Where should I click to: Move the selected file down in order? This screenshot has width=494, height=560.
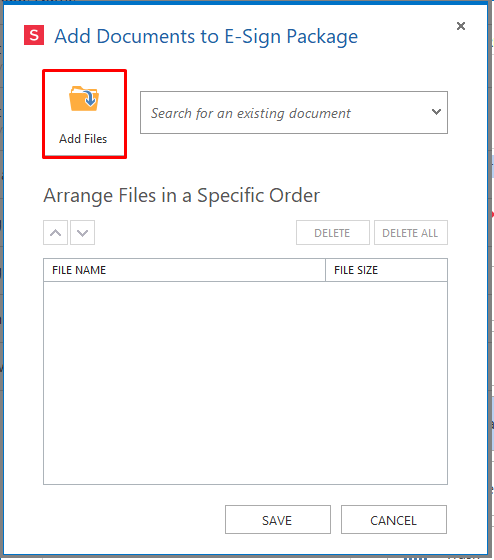pos(83,233)
